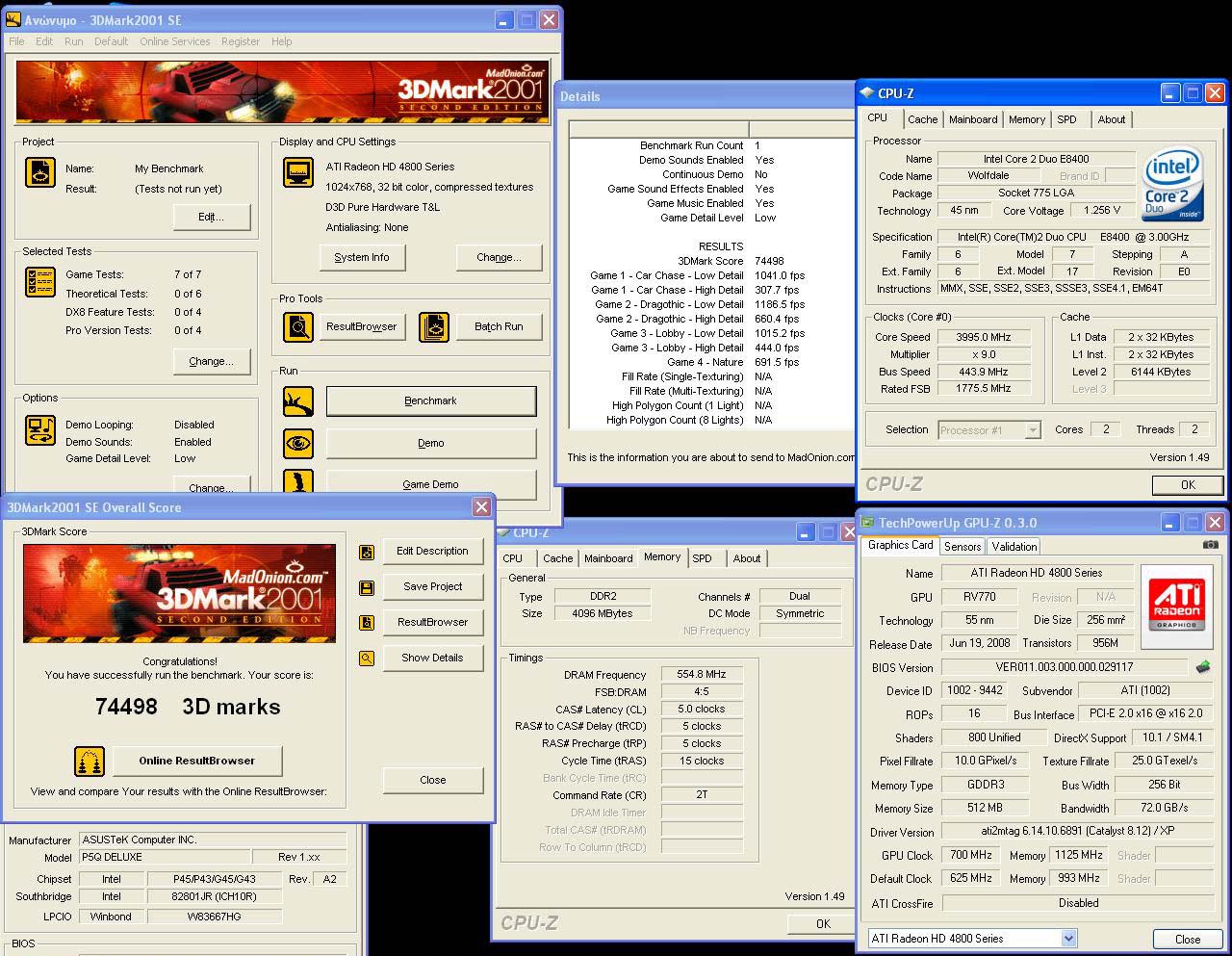Click the Selected Tests checklist icon
1232x956 pixels.
point(40,282)
